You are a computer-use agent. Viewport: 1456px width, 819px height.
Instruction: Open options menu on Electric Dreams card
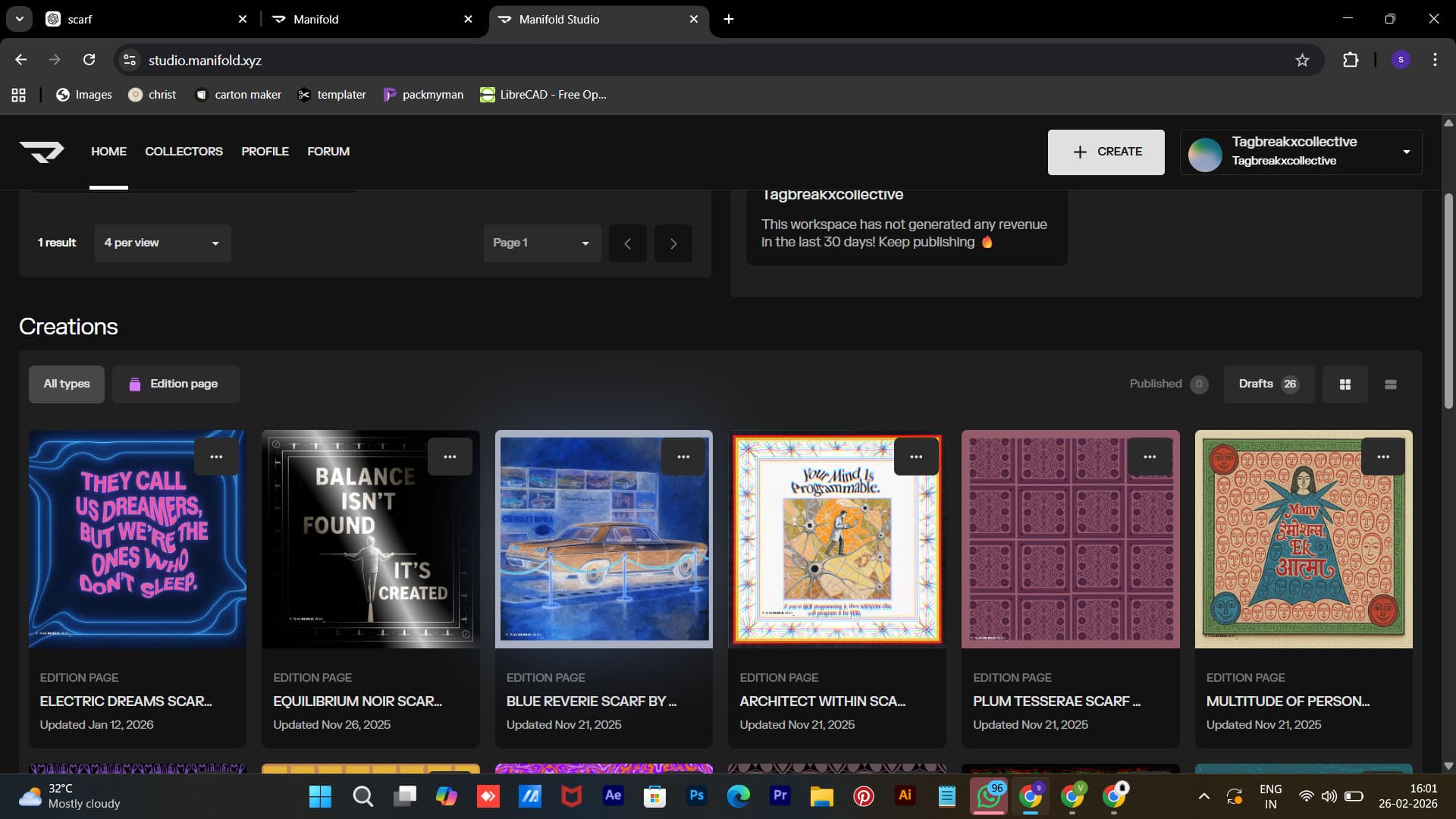click(216, 457)
